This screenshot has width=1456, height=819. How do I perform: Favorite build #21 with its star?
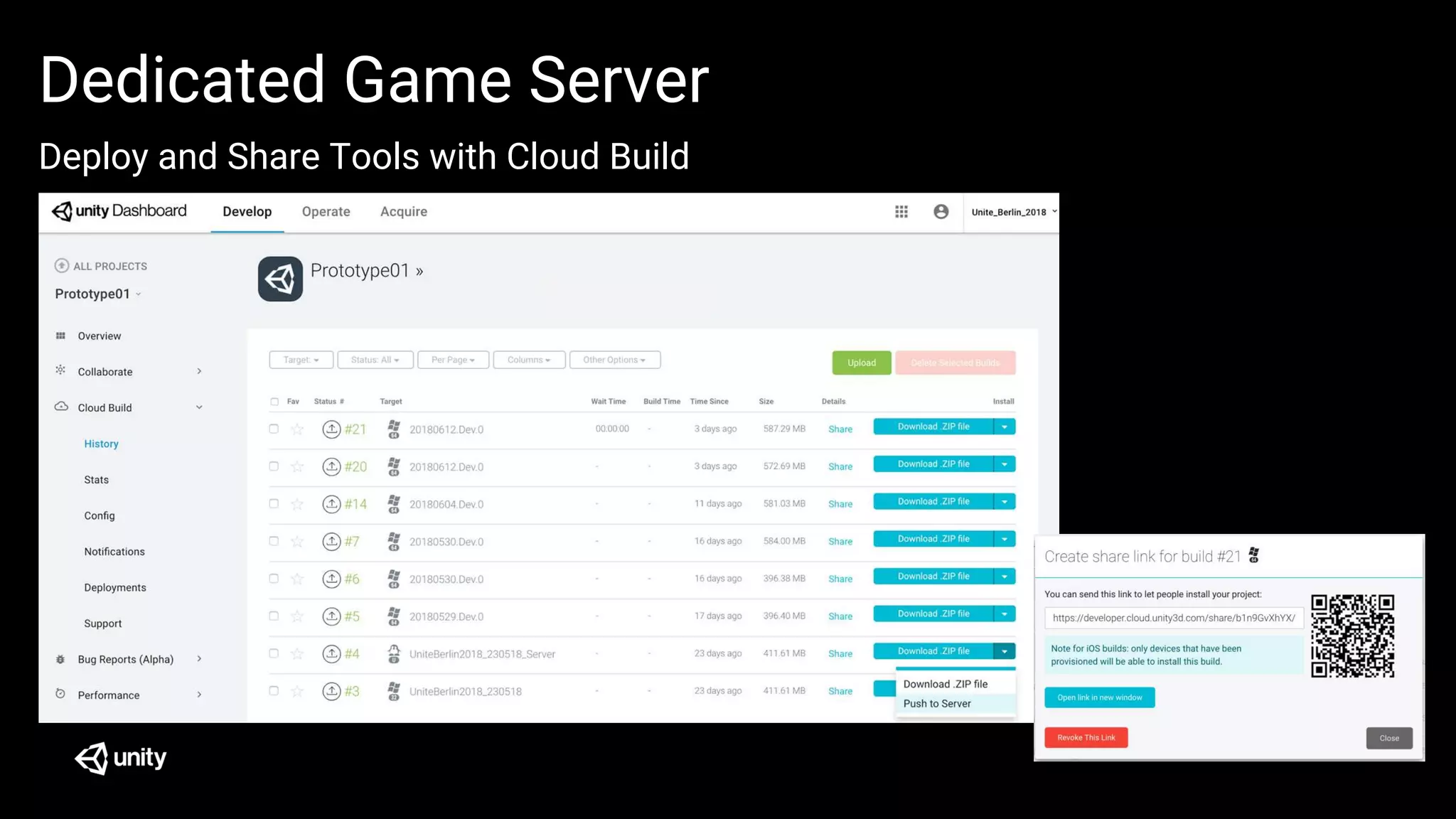pyautogui.click(x=297, y=429)
